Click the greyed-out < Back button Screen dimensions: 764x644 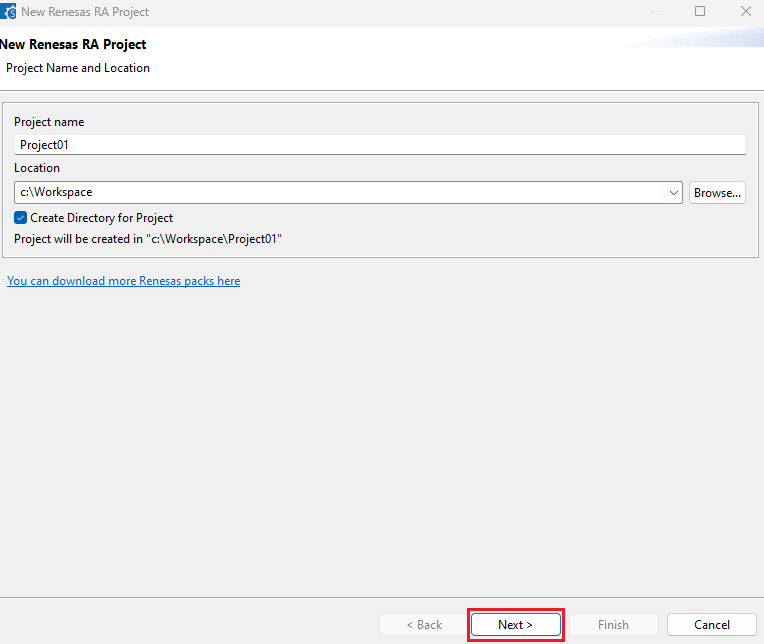[x=424, y=625]
